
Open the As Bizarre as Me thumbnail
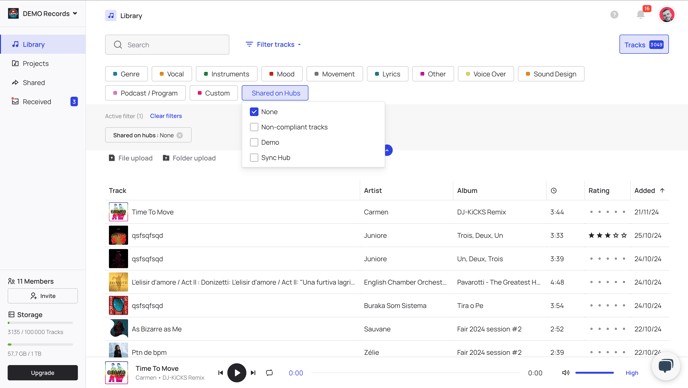click(x=118, y=329)
